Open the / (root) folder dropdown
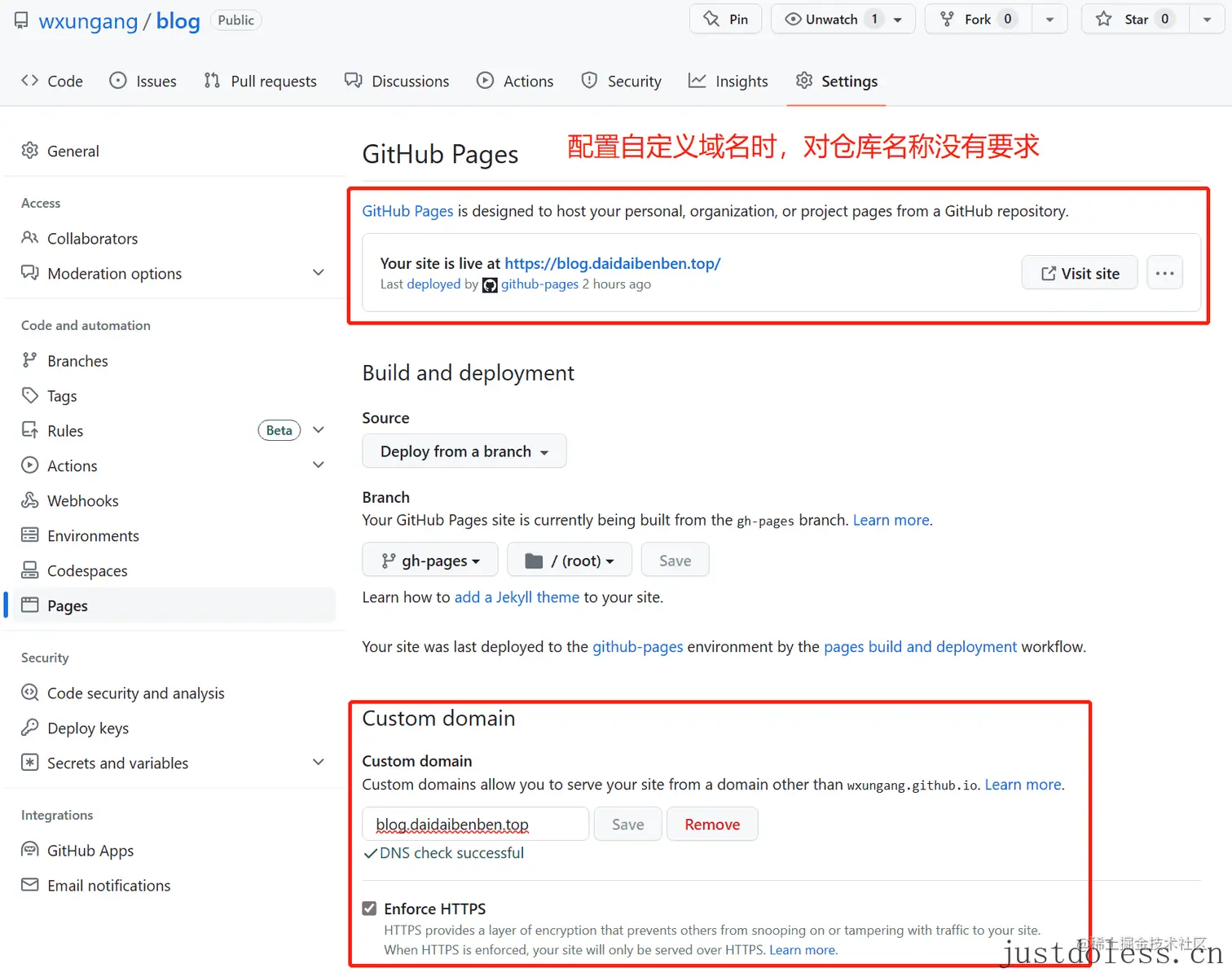Image resolution: width=1232 pixels, height=977 pixels. (x=570, y=560)
